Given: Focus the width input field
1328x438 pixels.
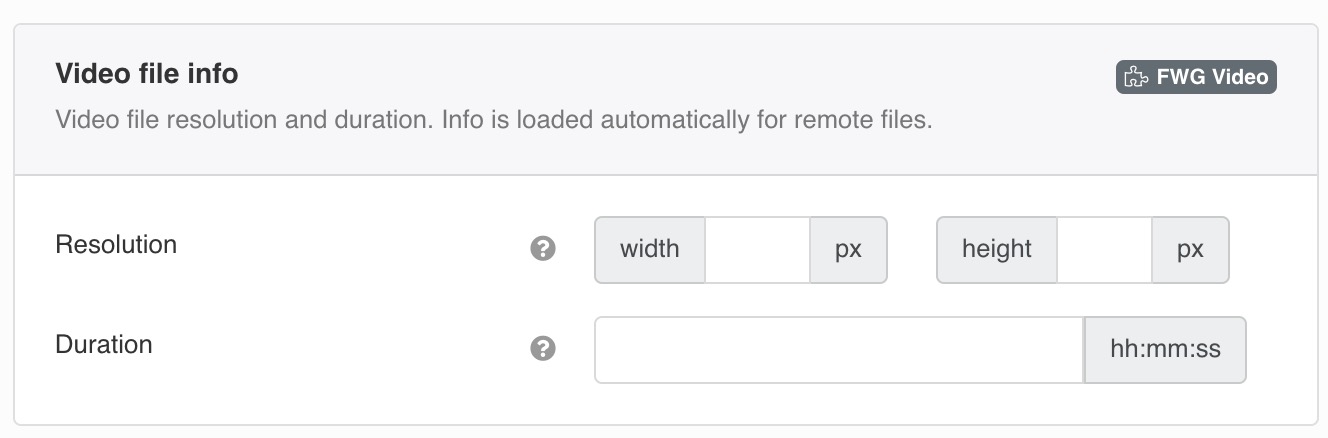Looking at the screenshot, I should [x=757, y=250].
